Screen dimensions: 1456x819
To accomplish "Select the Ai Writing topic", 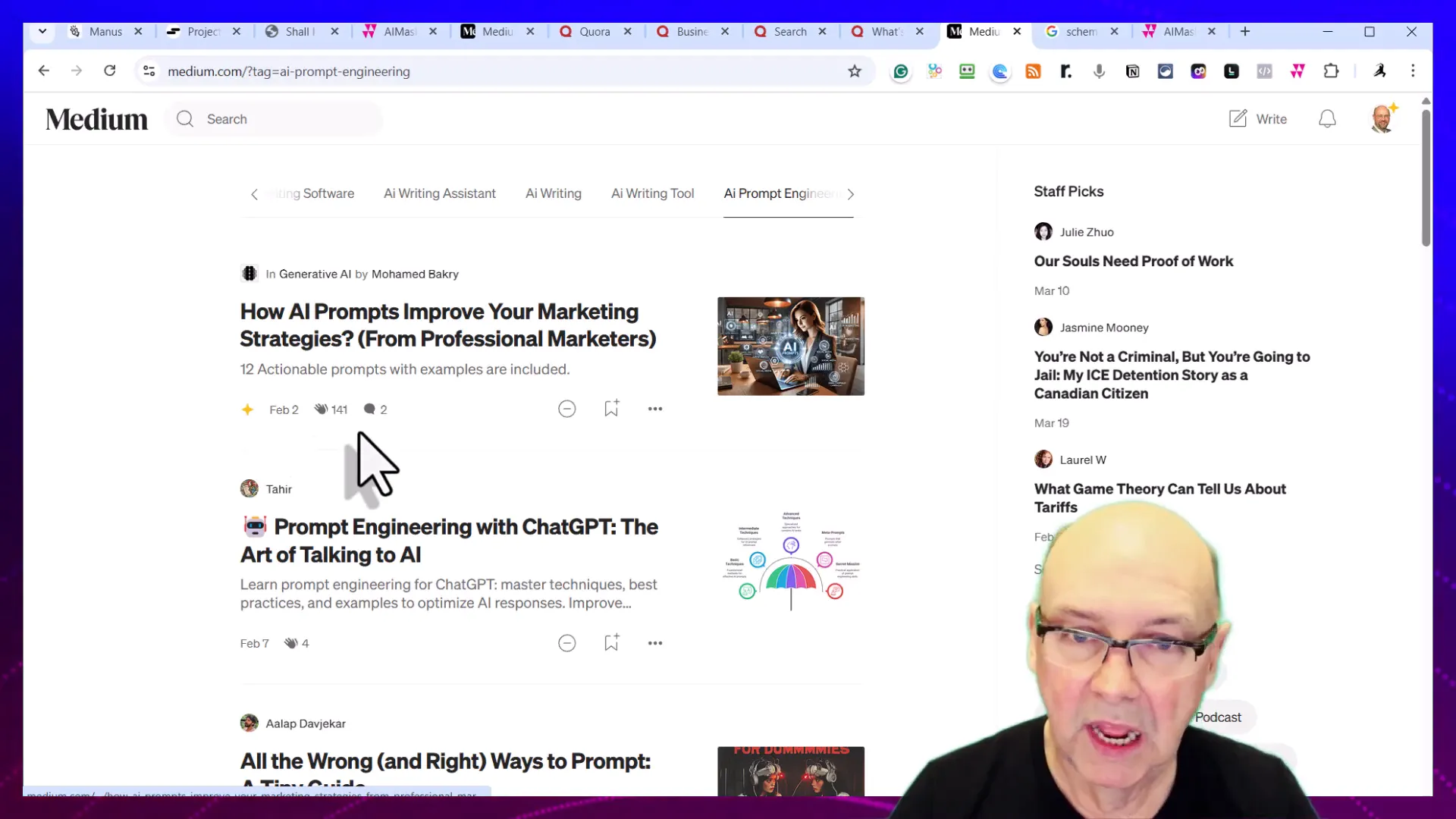I will coord(553,193).
